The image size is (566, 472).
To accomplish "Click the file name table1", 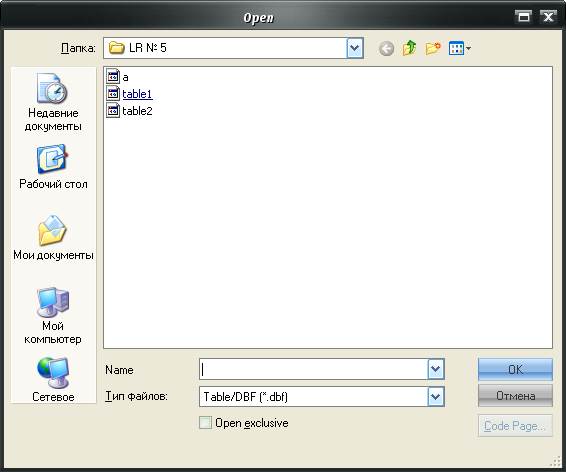I will [137, 94].
